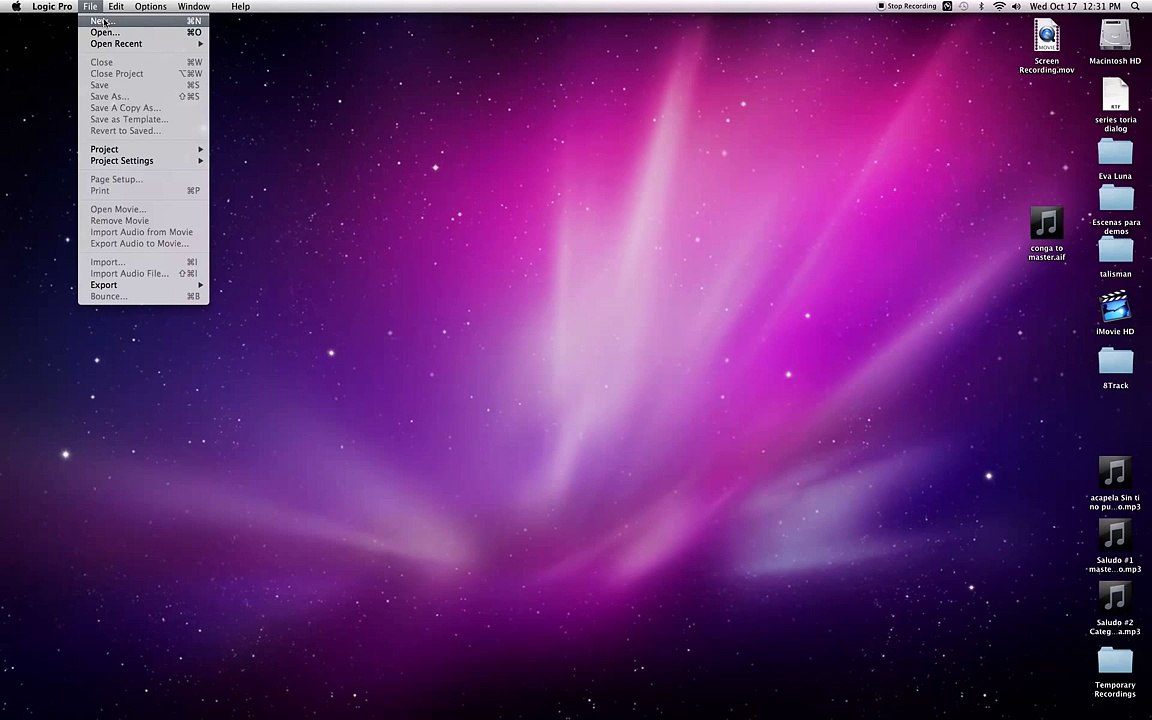Open the Edit menu

(116, 7)
